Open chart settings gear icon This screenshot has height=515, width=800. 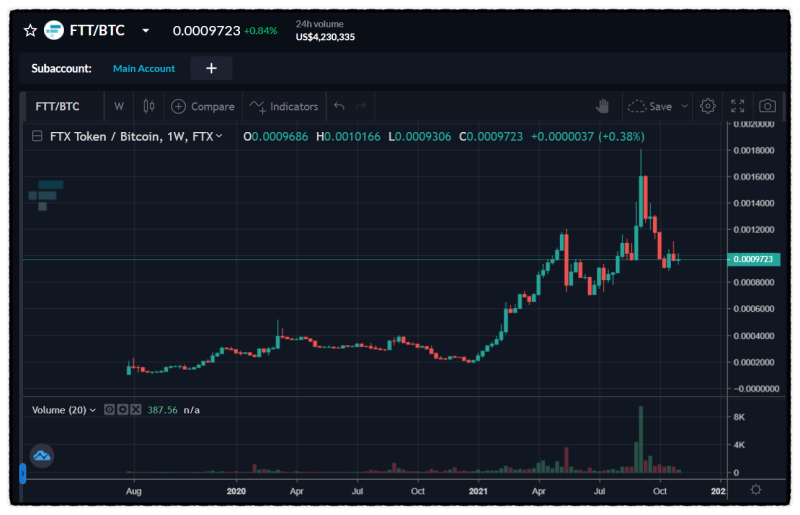click(708, 106)
